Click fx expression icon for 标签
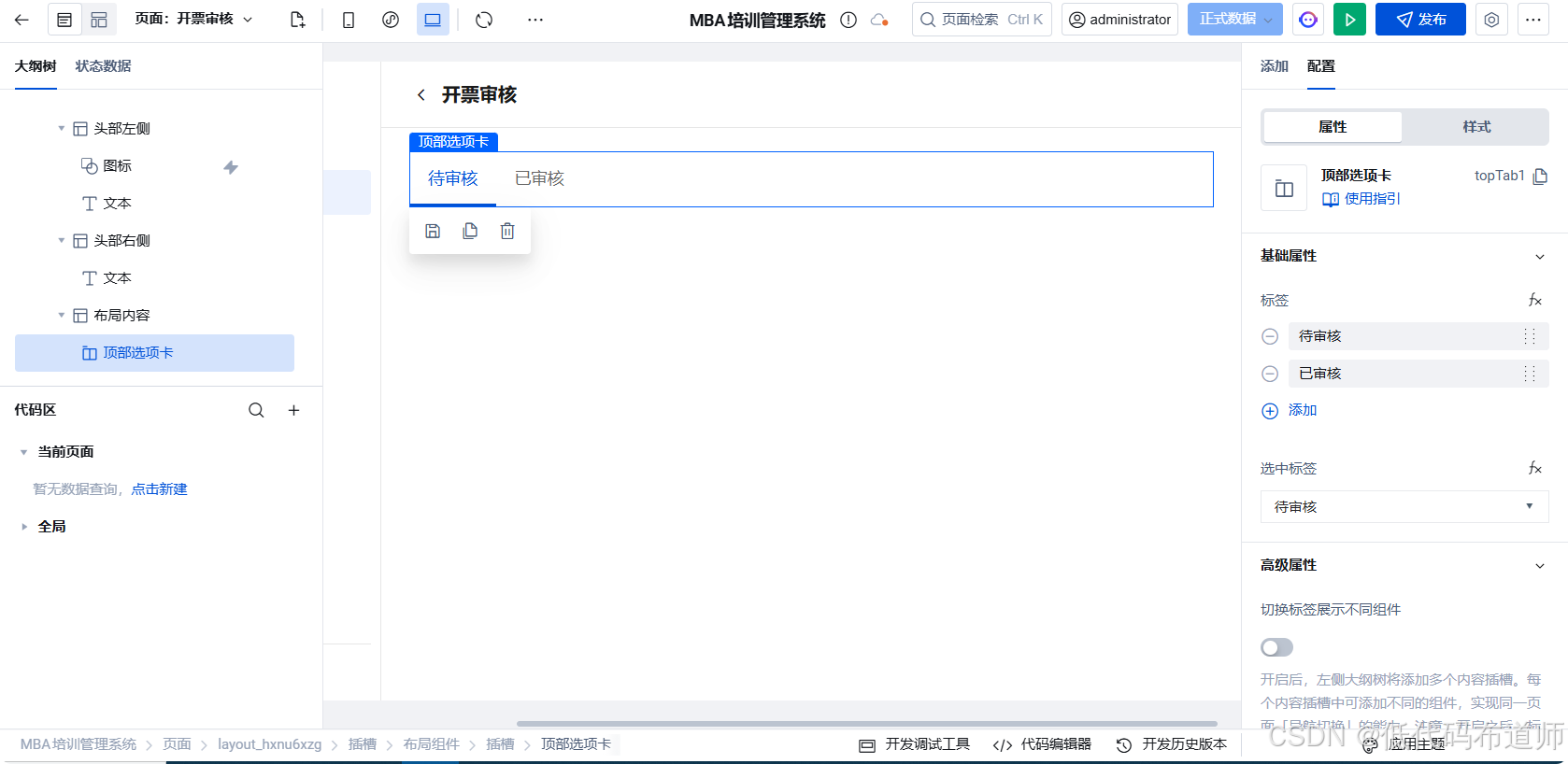1568x764 pixels. pyautogui.click(x=1534, y=300)
